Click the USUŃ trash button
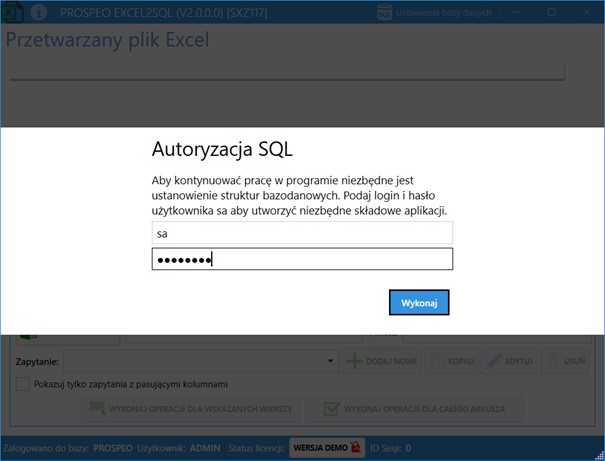 [x=565, y=361]
